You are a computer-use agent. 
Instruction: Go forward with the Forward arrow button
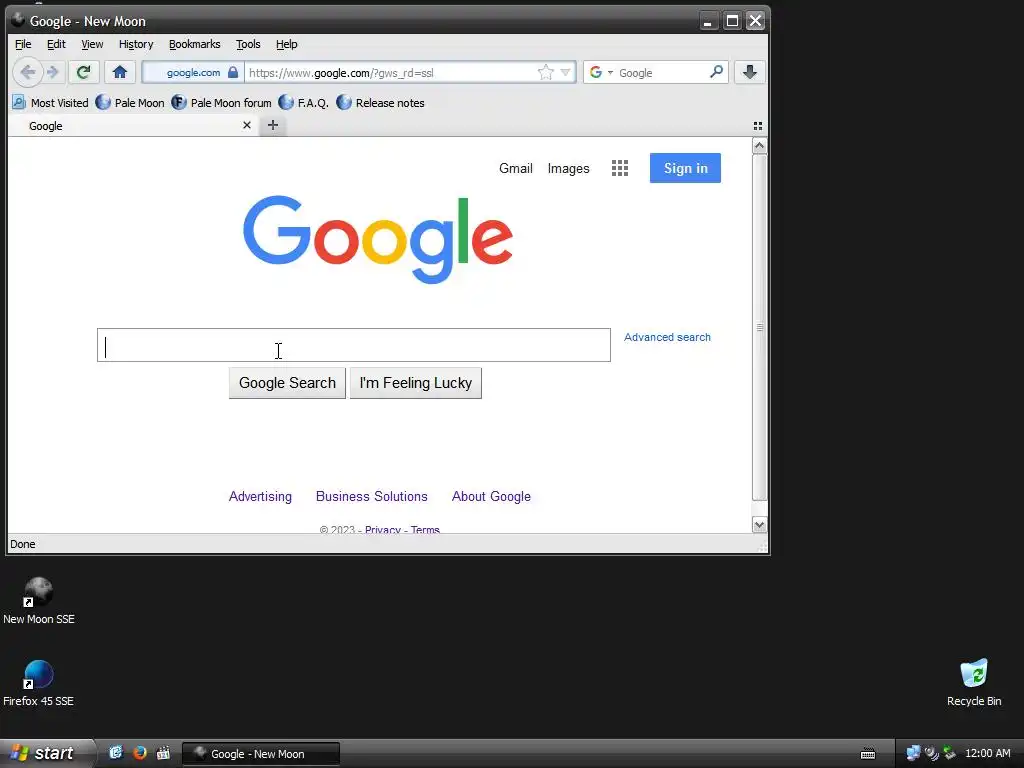53,72
